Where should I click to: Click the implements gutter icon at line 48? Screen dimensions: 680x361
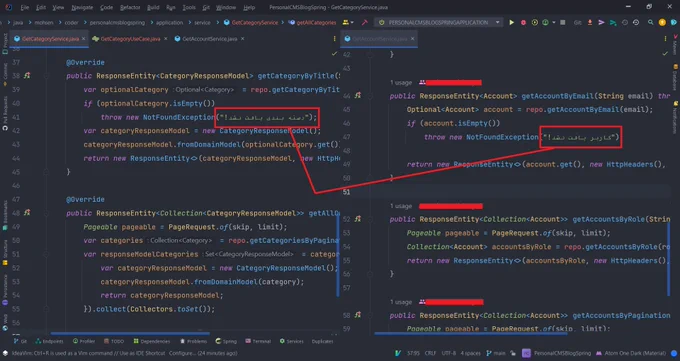27,213
